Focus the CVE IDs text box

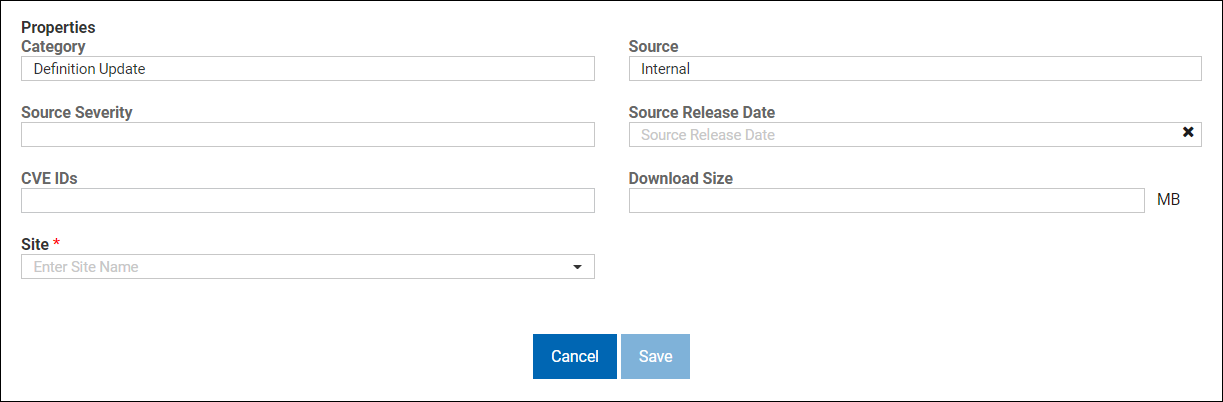pos(307,201)
